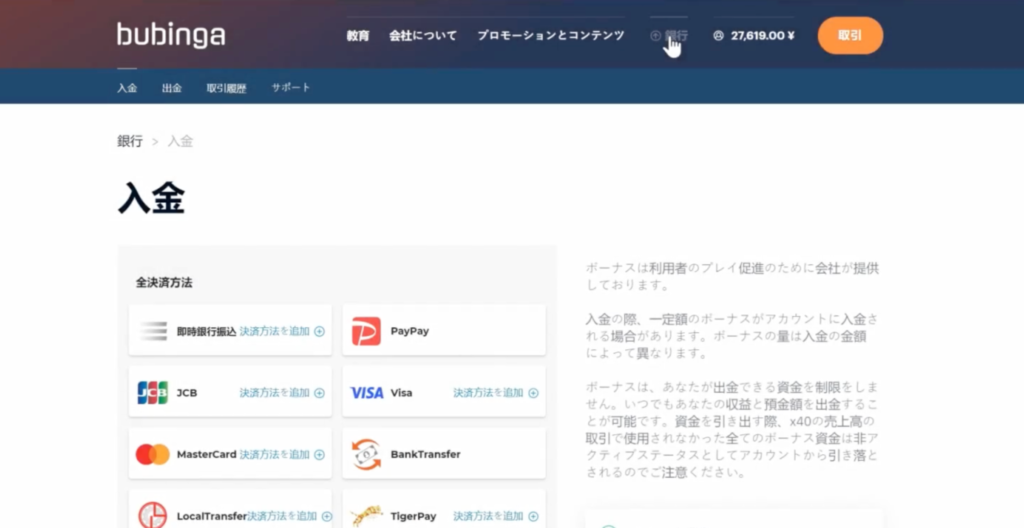This screenshot has width=1024, height=528.
Task: Switch to the 出金 tab
Action: coord(172,88)
